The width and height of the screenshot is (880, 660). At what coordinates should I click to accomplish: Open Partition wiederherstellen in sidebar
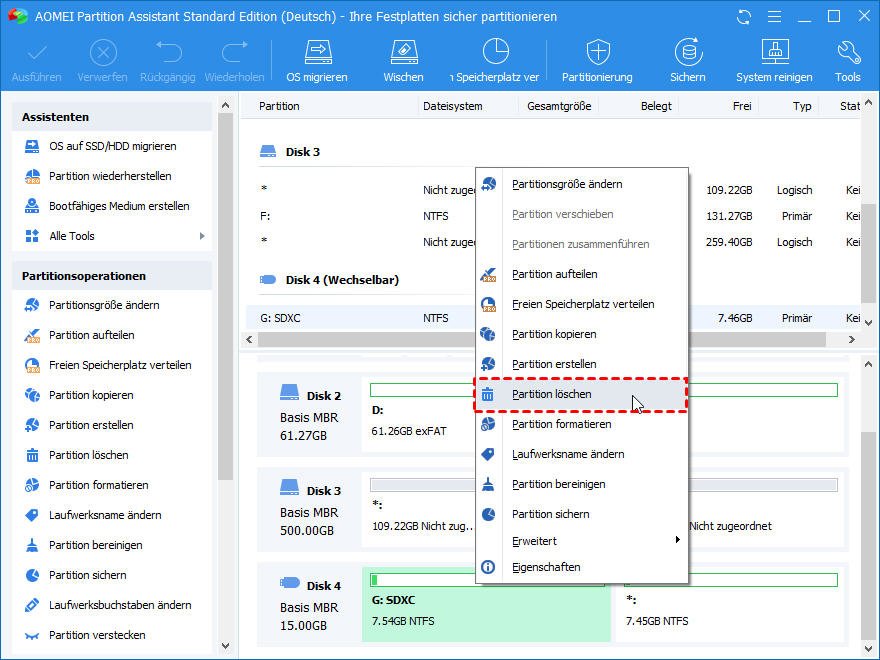pos(110,176)
